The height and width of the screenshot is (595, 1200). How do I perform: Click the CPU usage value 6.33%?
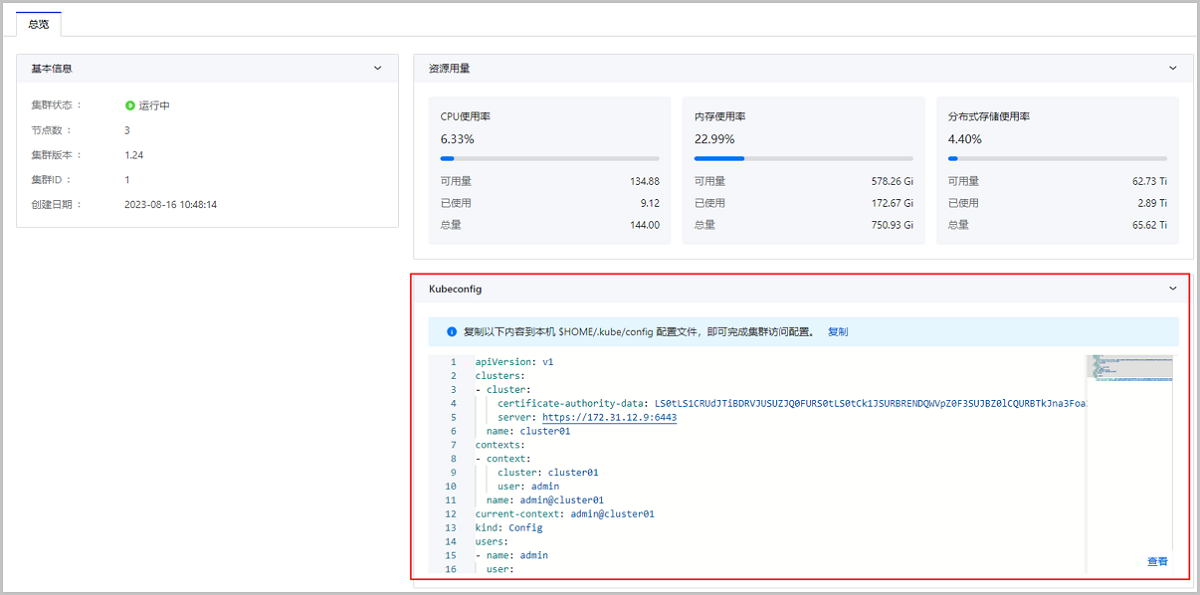457,139
